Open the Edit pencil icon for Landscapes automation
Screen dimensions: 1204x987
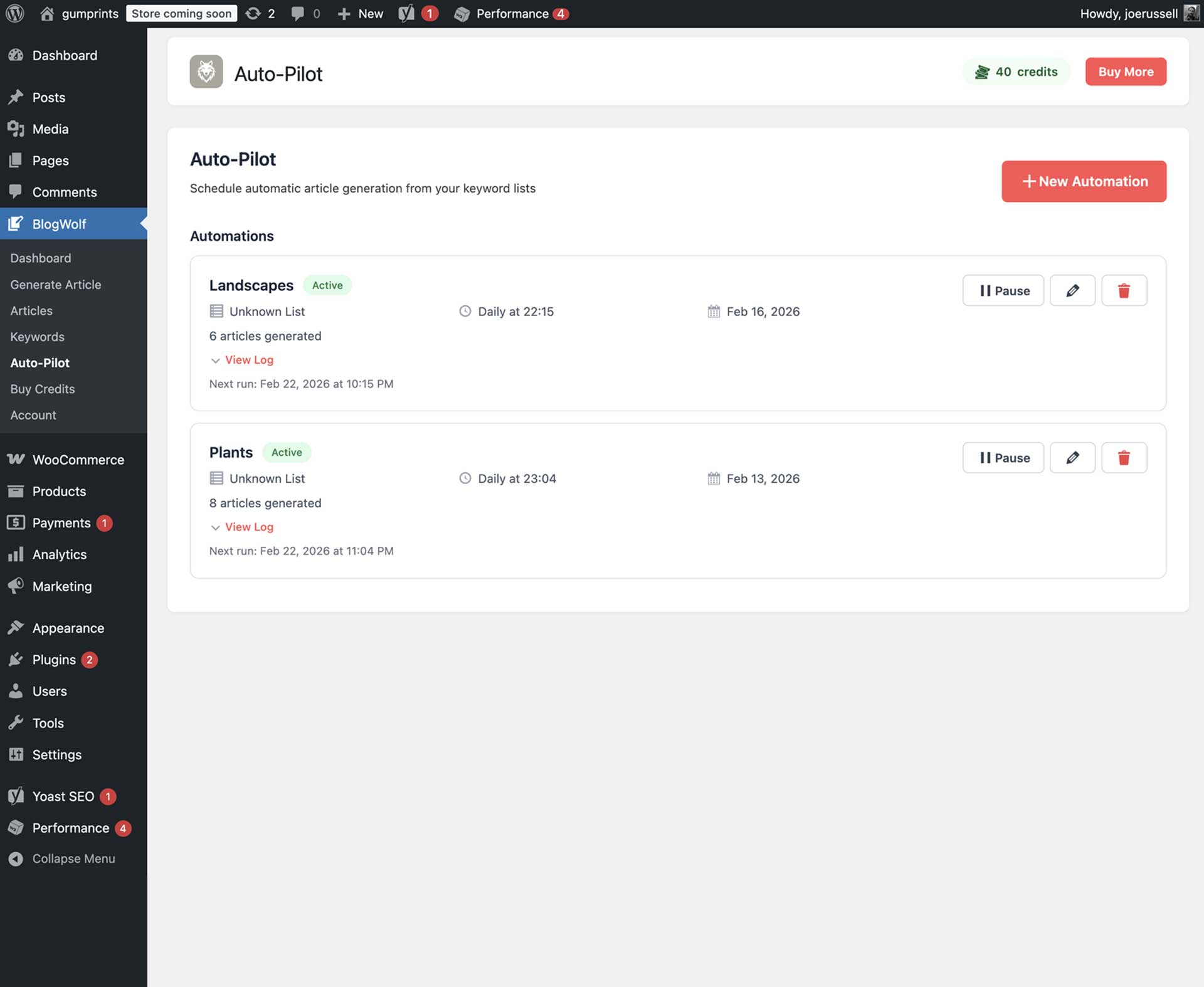(1072, 290)
